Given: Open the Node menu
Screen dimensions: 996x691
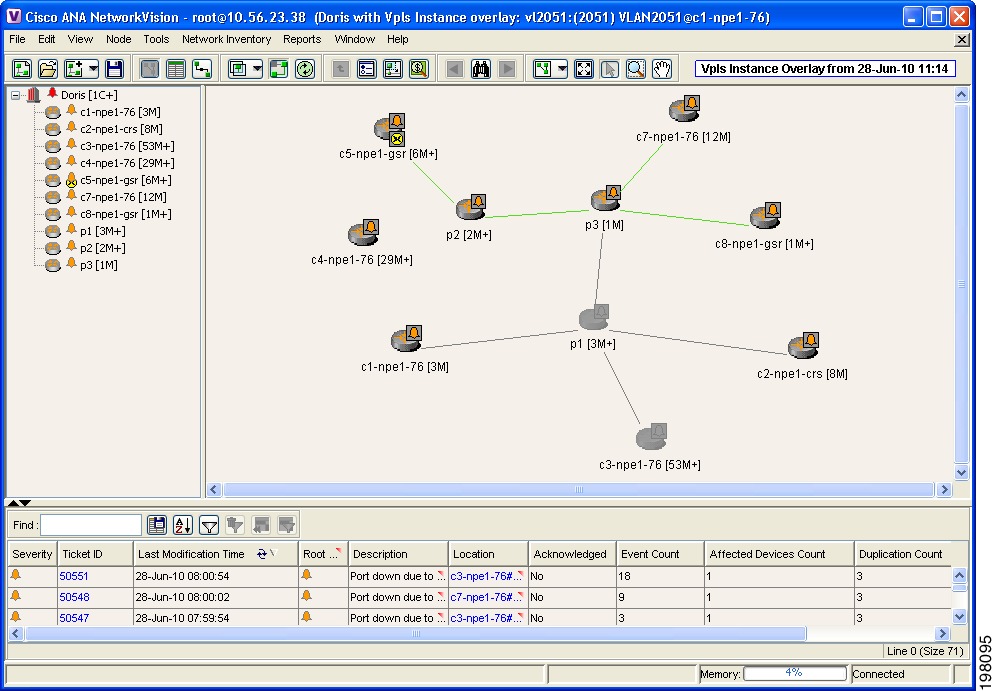Looking at the screenshot, I should point(119,39).
